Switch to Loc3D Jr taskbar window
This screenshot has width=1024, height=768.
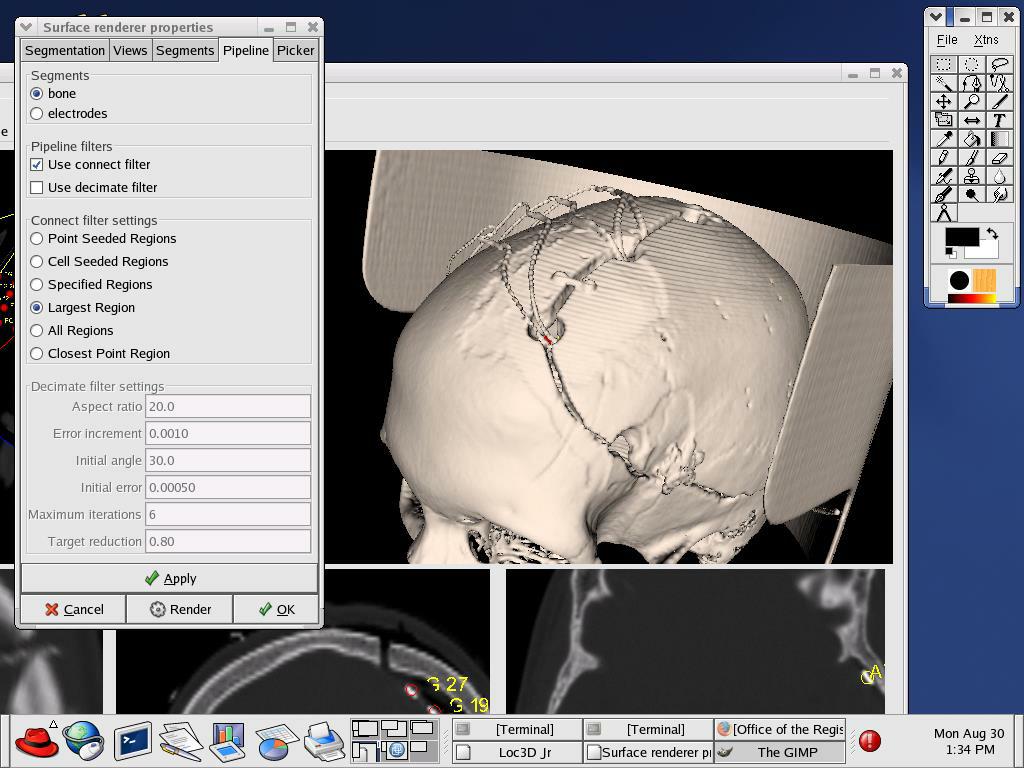coord(517,752)
